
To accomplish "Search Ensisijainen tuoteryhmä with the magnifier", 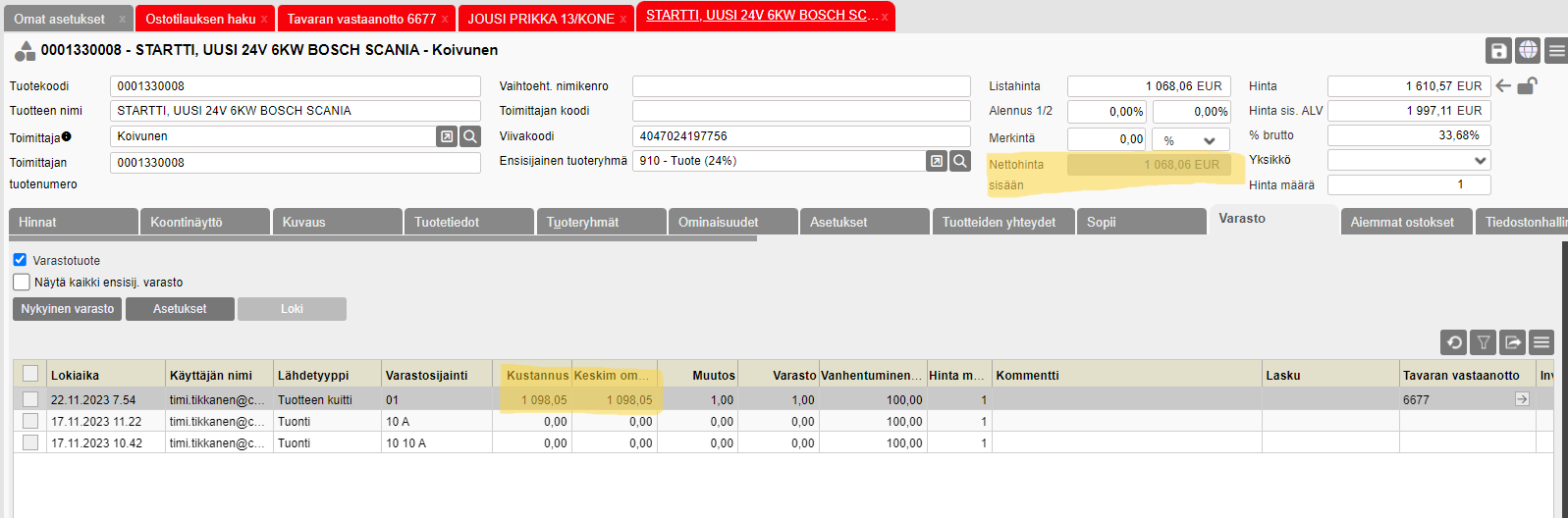I will point(960,161).
